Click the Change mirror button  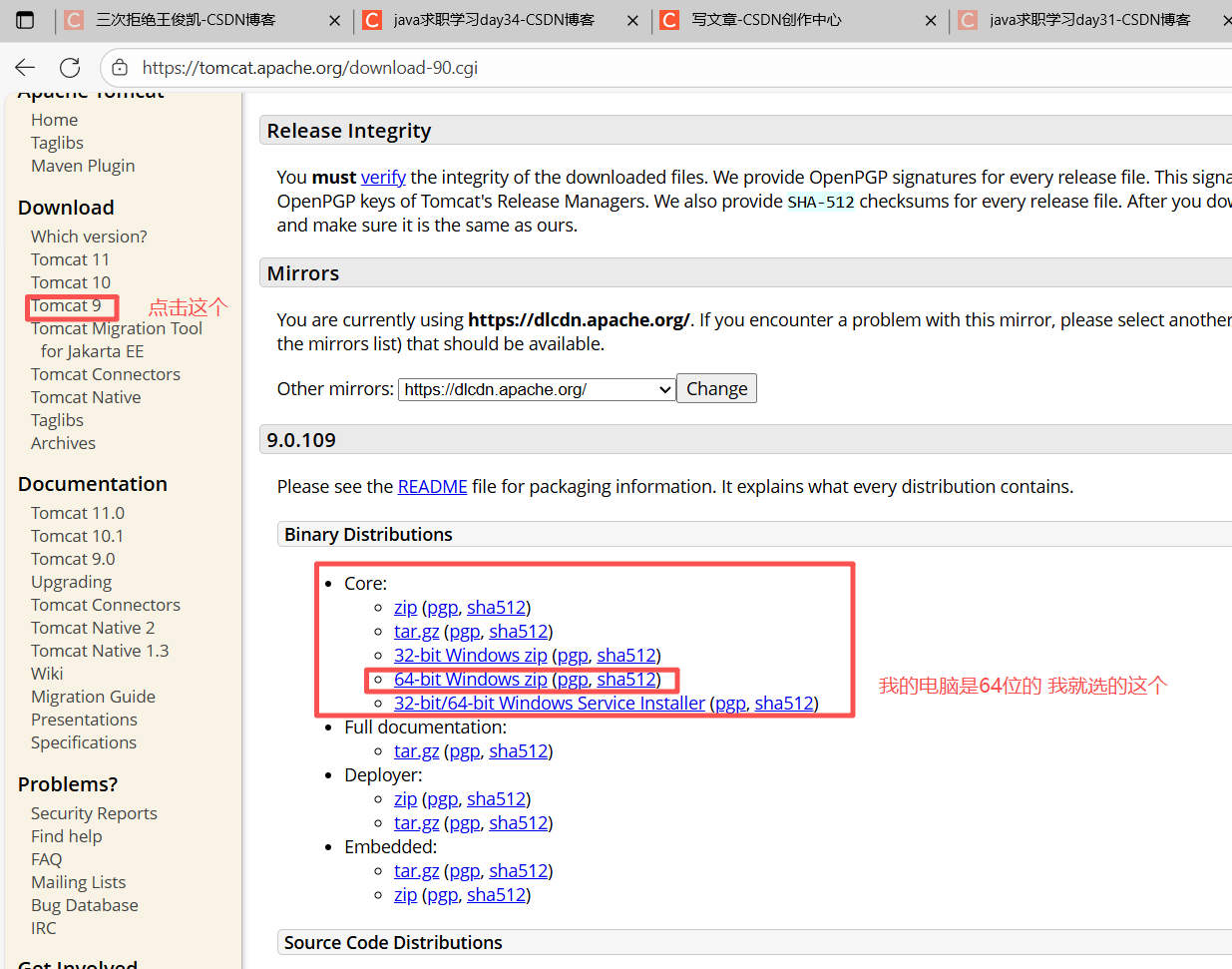coord(716,388)
